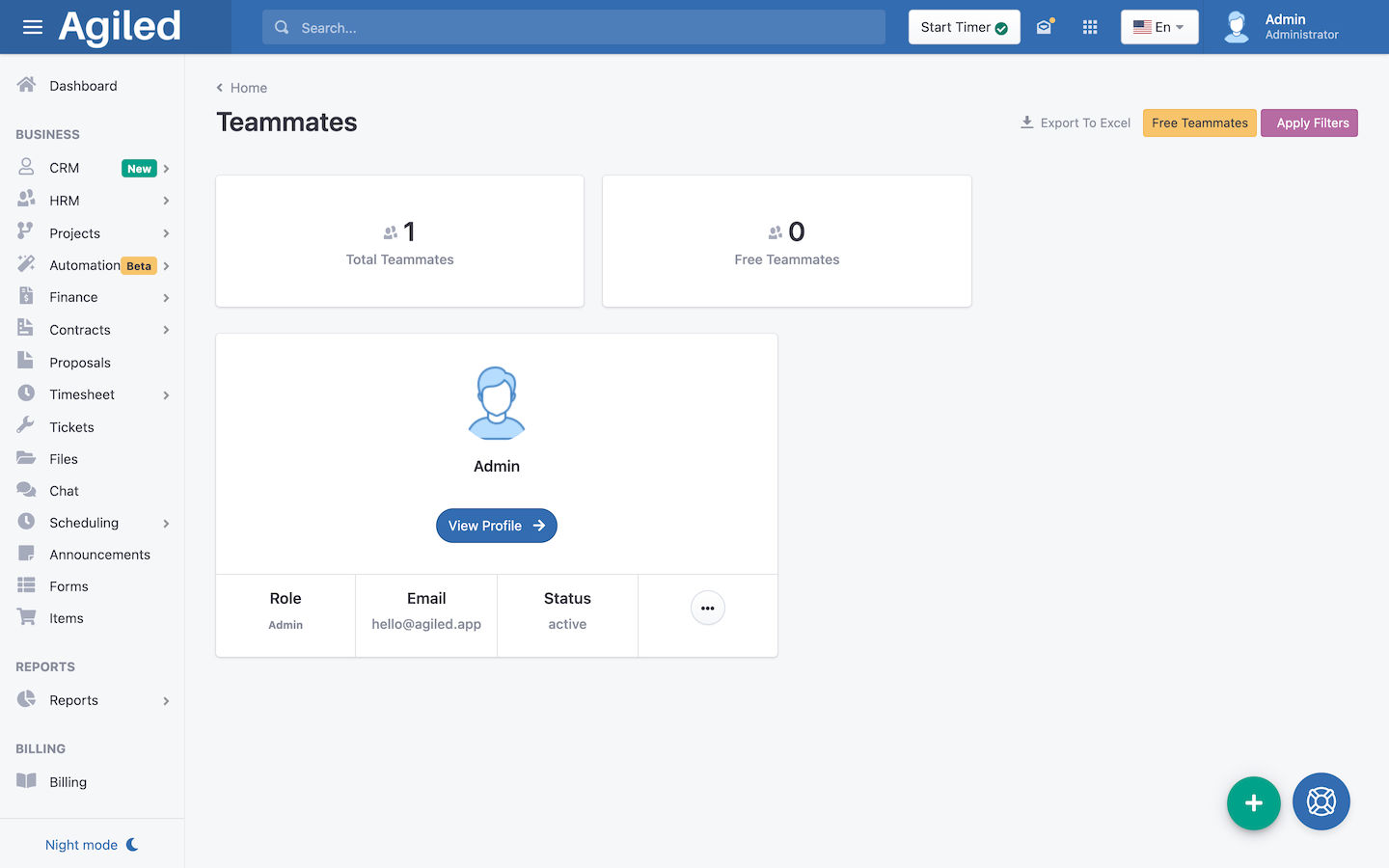Click the Reports pie chart icon
1389x868 pixels.
click(x=26, y=699)
